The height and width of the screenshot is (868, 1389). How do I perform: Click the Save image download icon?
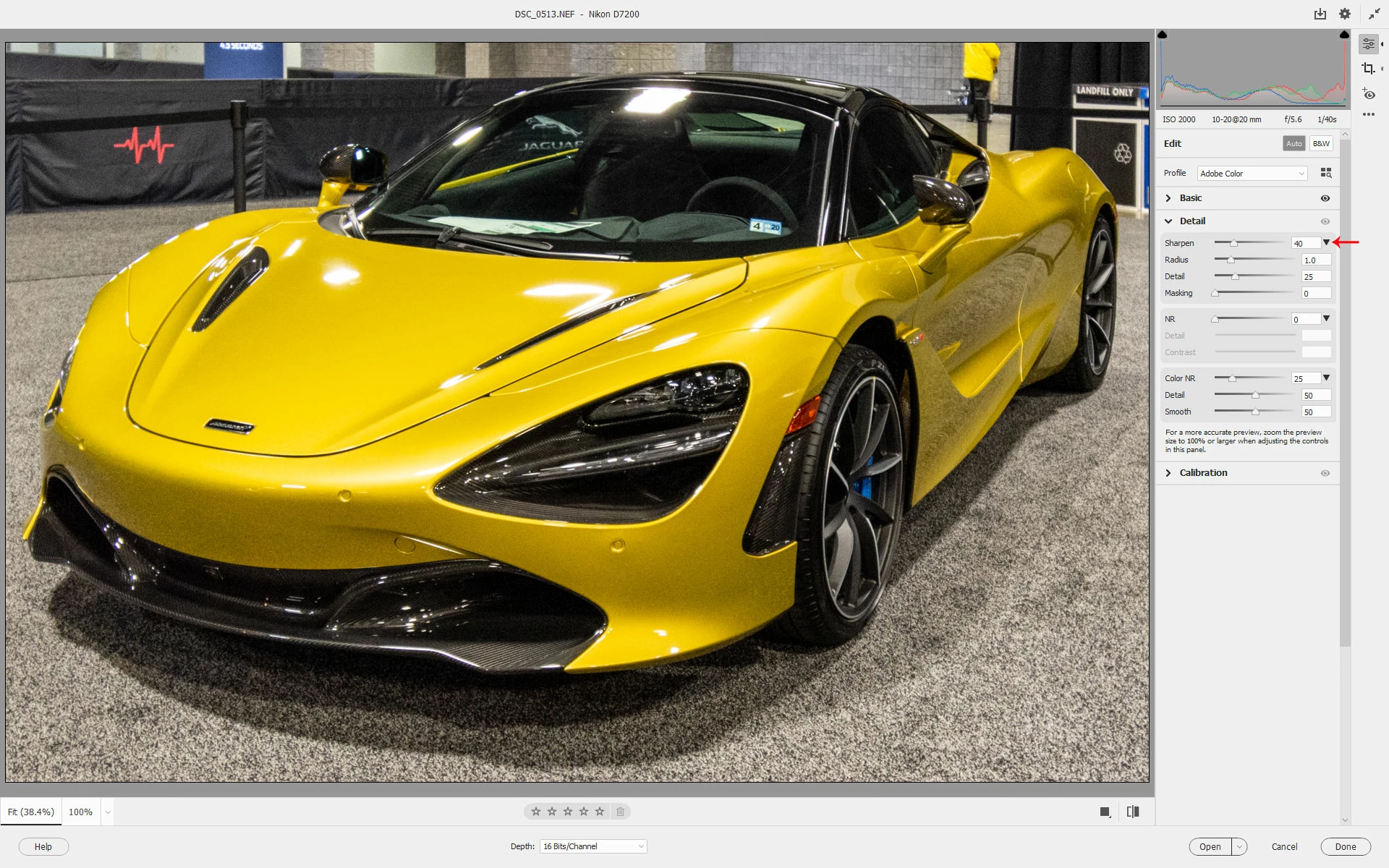1320,14
